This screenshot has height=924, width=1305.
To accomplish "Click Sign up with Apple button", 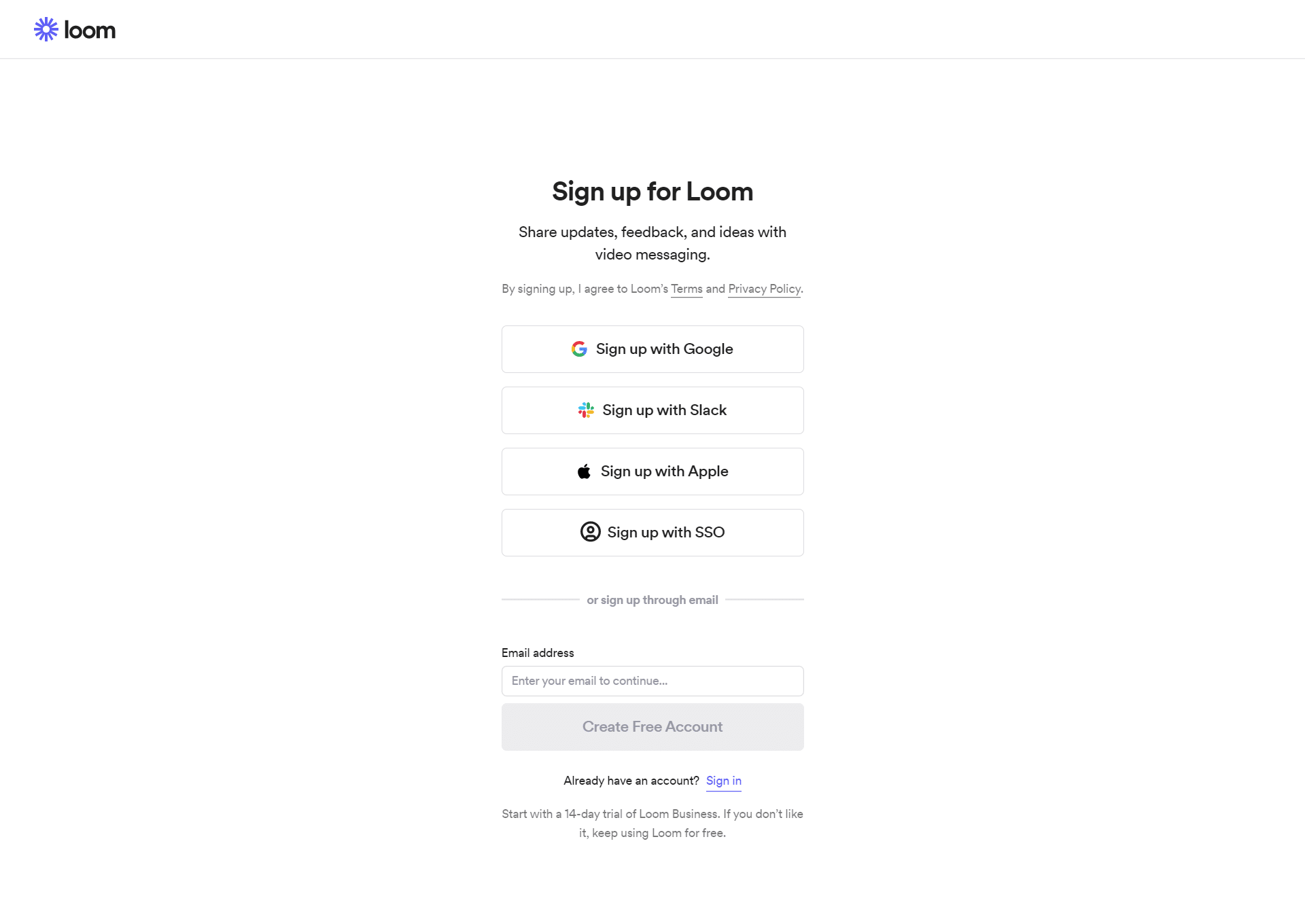I will point(652,471).
